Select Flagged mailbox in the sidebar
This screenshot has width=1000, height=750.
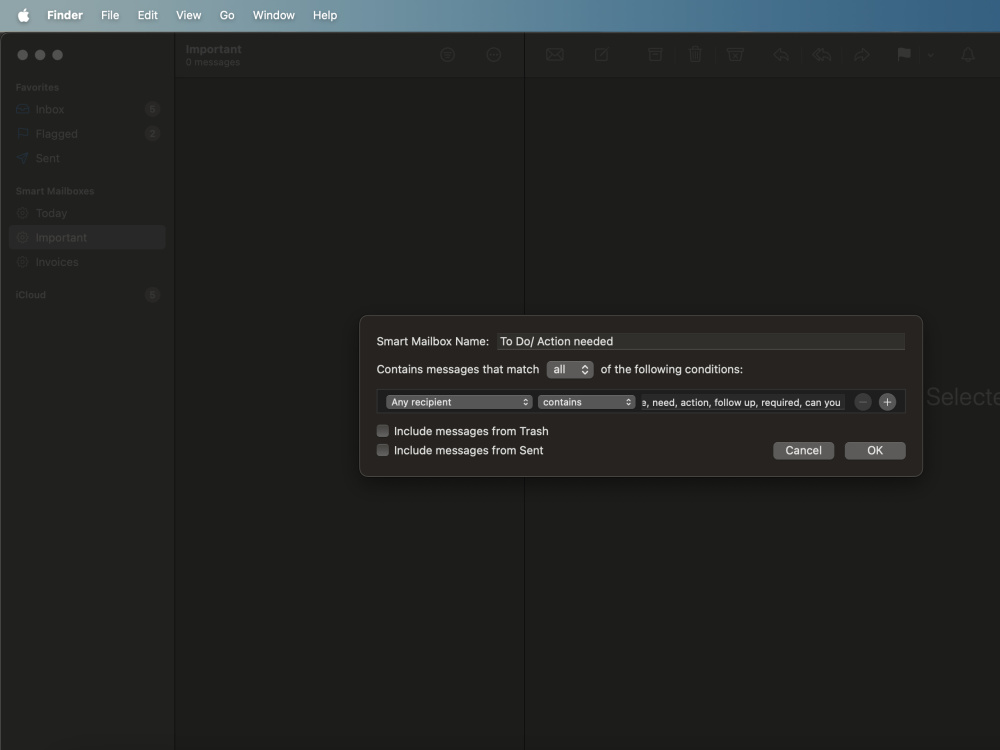[x=87, y=134]
